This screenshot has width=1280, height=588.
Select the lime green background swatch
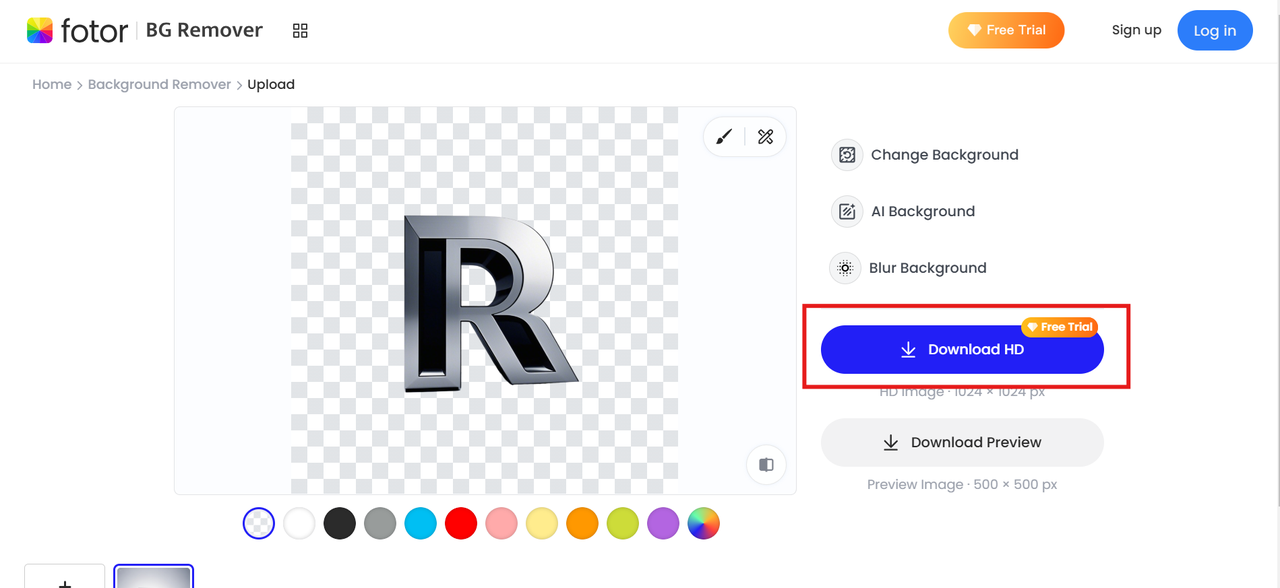coord(623,523)
